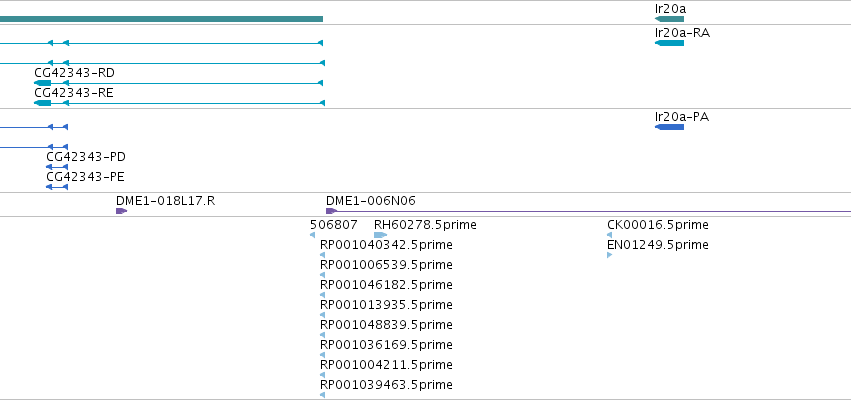Click the Ir20a-RA transcript arrow
851x400 pixels.
[669, 43]
